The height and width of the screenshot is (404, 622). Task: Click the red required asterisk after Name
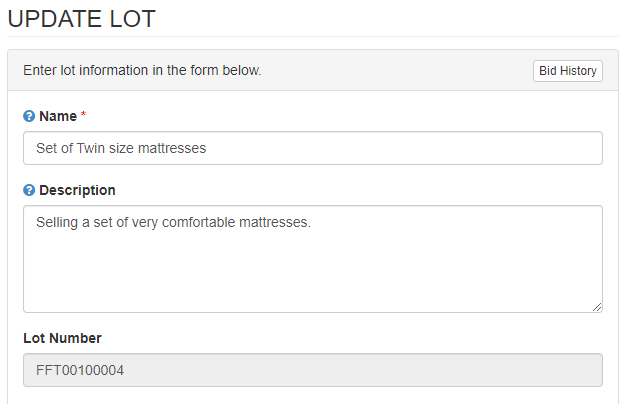[83, 114]
